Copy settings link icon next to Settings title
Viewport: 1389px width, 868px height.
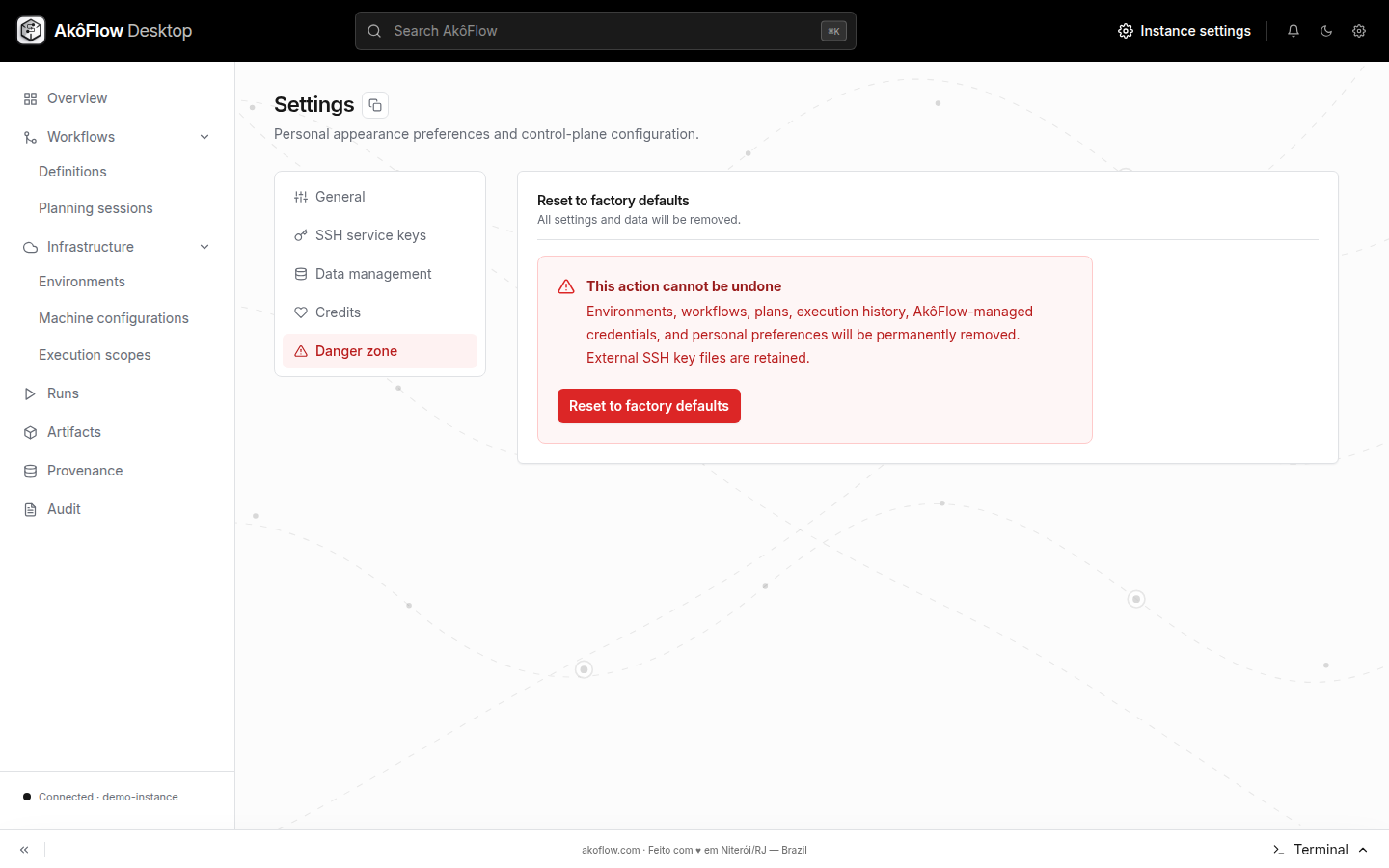(375, 105)
